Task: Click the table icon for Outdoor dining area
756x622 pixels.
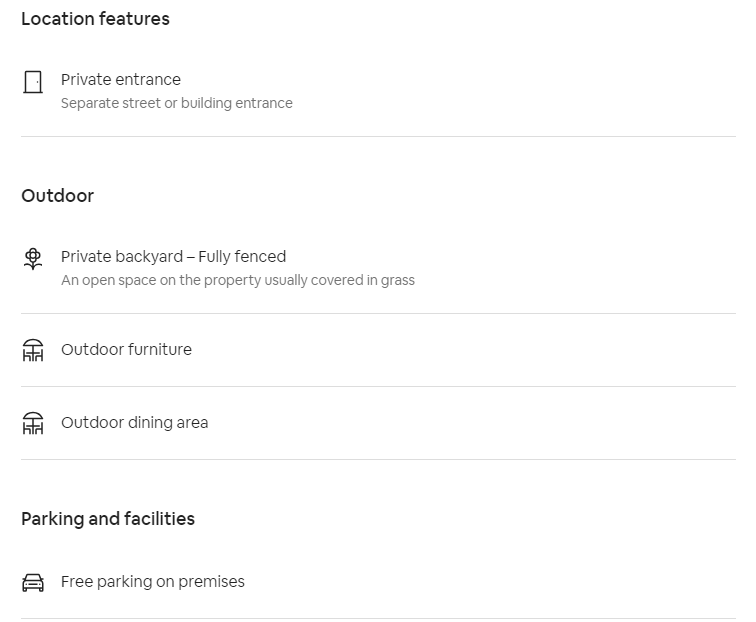Action: [x=33, y=423]
